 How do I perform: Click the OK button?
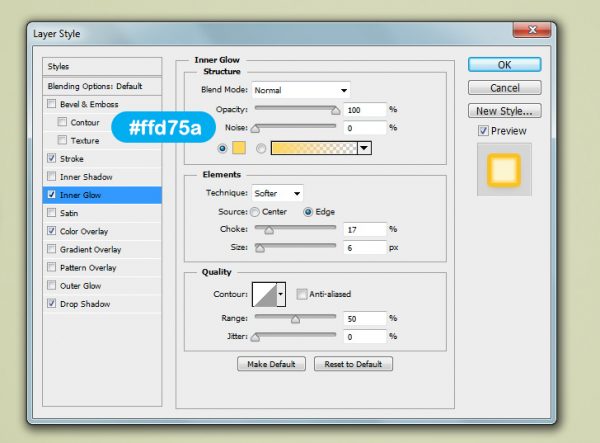[x=505, y=65]
